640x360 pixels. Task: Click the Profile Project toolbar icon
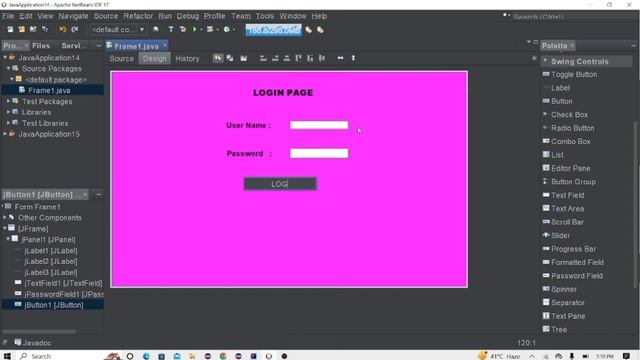pos(227,29)
